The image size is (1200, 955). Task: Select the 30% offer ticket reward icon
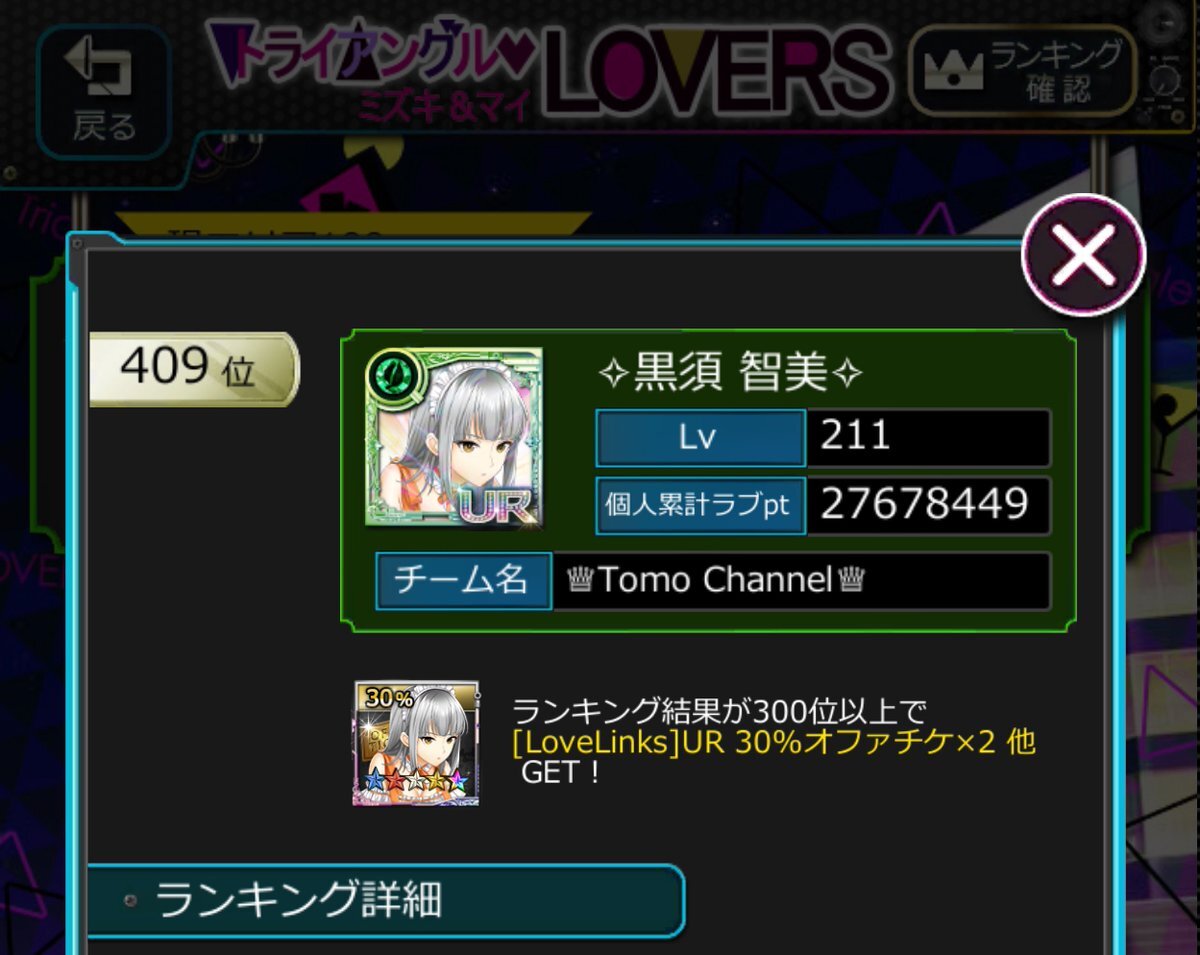(x=416, y=743)
